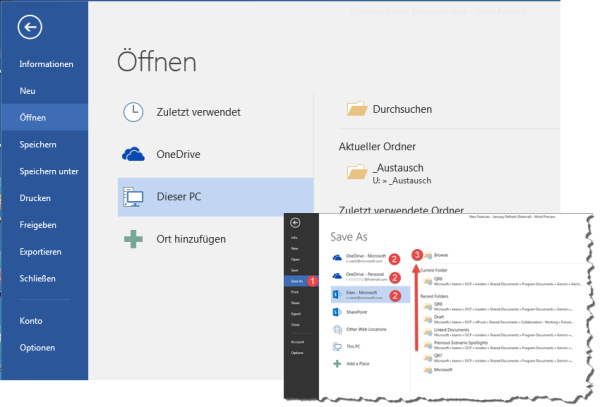Click the back arrow in the blue Öffnen sidebar

click(30, 27)
